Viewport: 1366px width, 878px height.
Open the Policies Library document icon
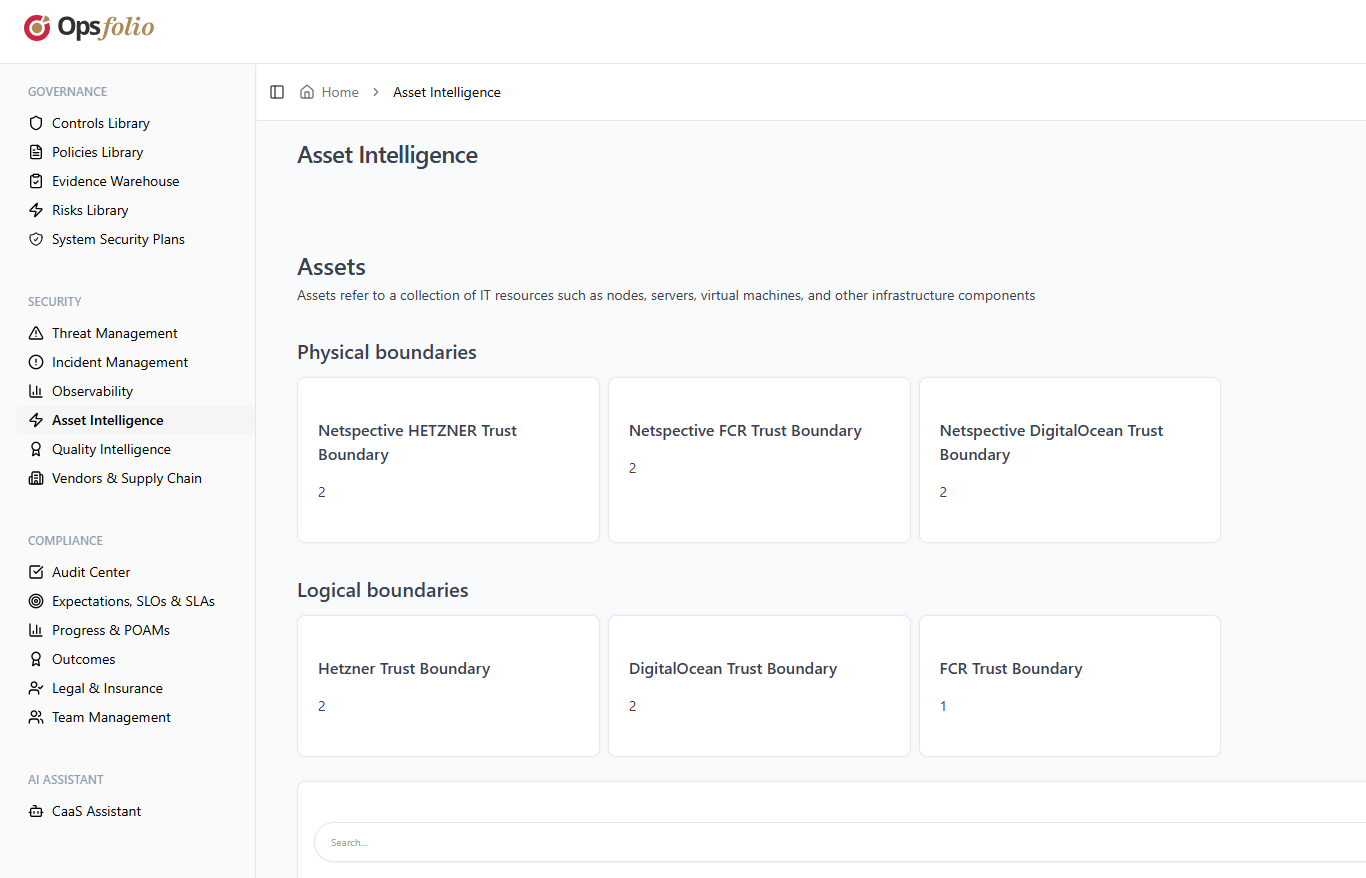tap(35, 151)
